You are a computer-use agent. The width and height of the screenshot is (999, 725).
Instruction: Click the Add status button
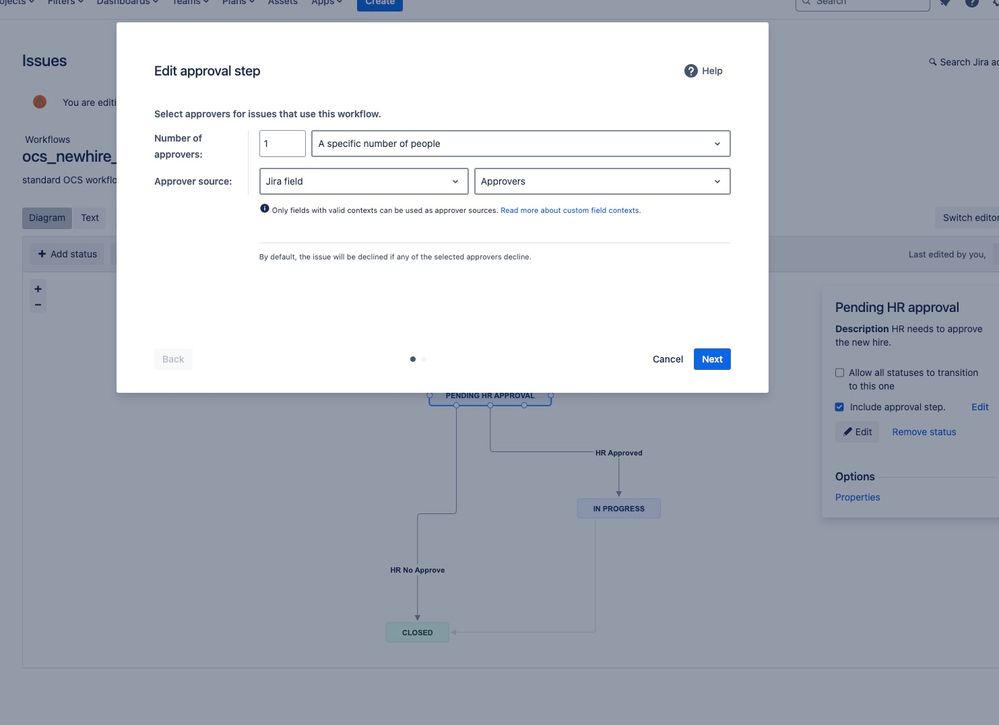coord(68,254)
